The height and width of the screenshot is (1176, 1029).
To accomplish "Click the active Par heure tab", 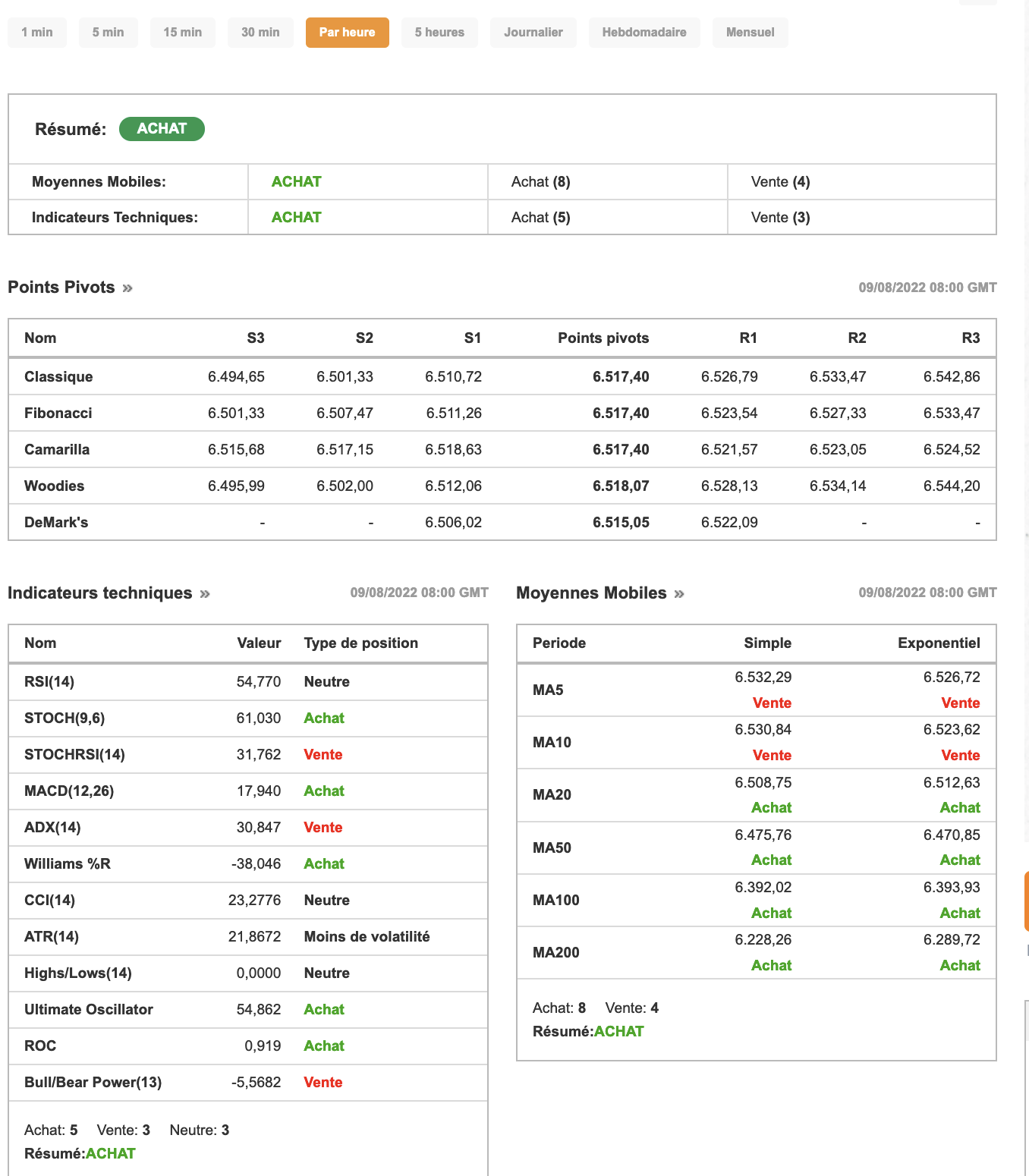I will (348, 33).
